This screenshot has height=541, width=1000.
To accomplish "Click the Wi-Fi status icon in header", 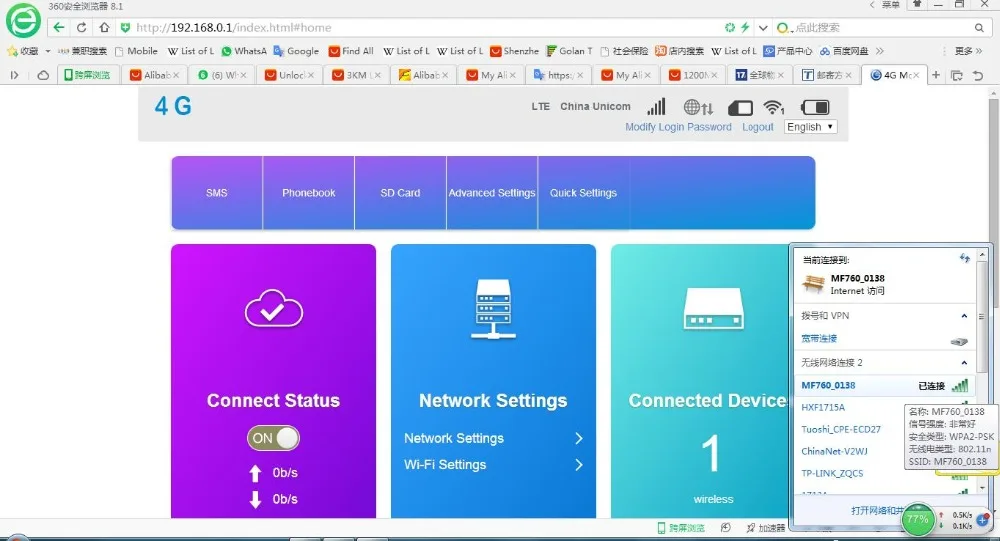I will (x=774, y=107).
